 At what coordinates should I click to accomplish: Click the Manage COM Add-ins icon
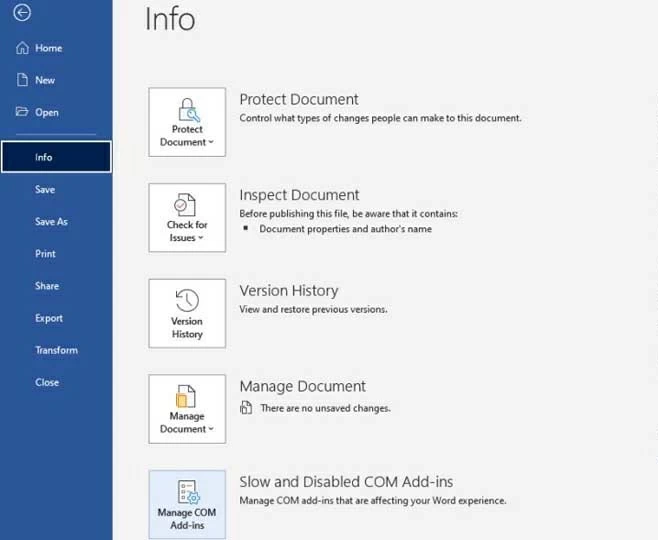point(187,492)
